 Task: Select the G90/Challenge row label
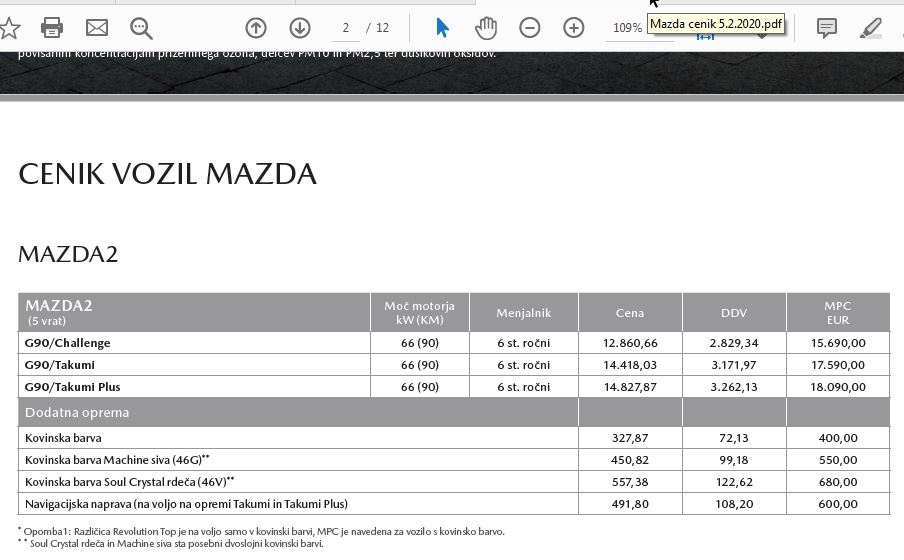tap(67, 343)
